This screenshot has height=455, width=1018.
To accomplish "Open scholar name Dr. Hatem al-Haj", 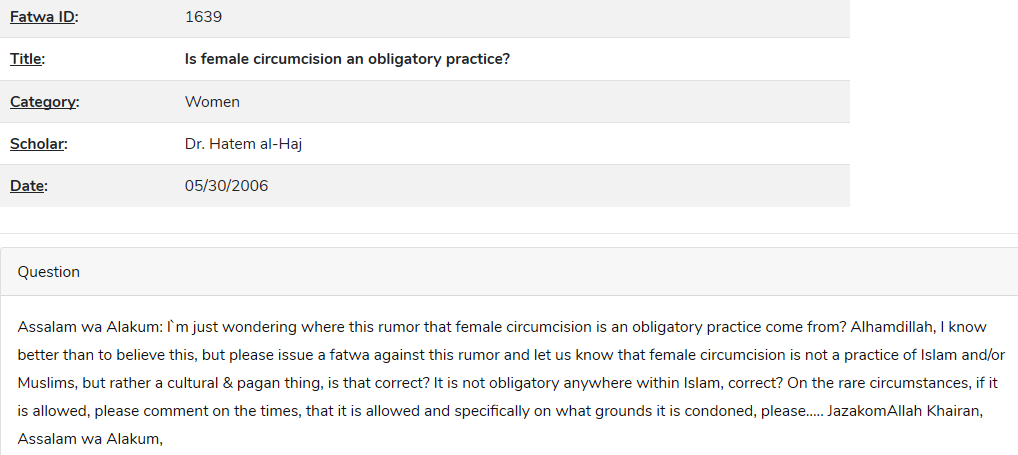I will 243,144.
